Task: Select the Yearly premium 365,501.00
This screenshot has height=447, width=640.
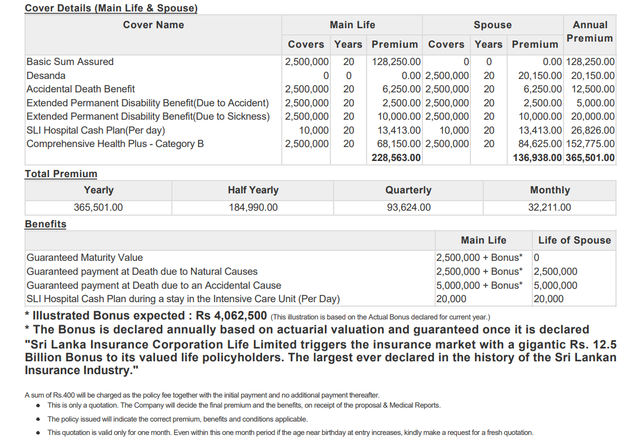Action: pyautogui.click(x=98, y=207)
